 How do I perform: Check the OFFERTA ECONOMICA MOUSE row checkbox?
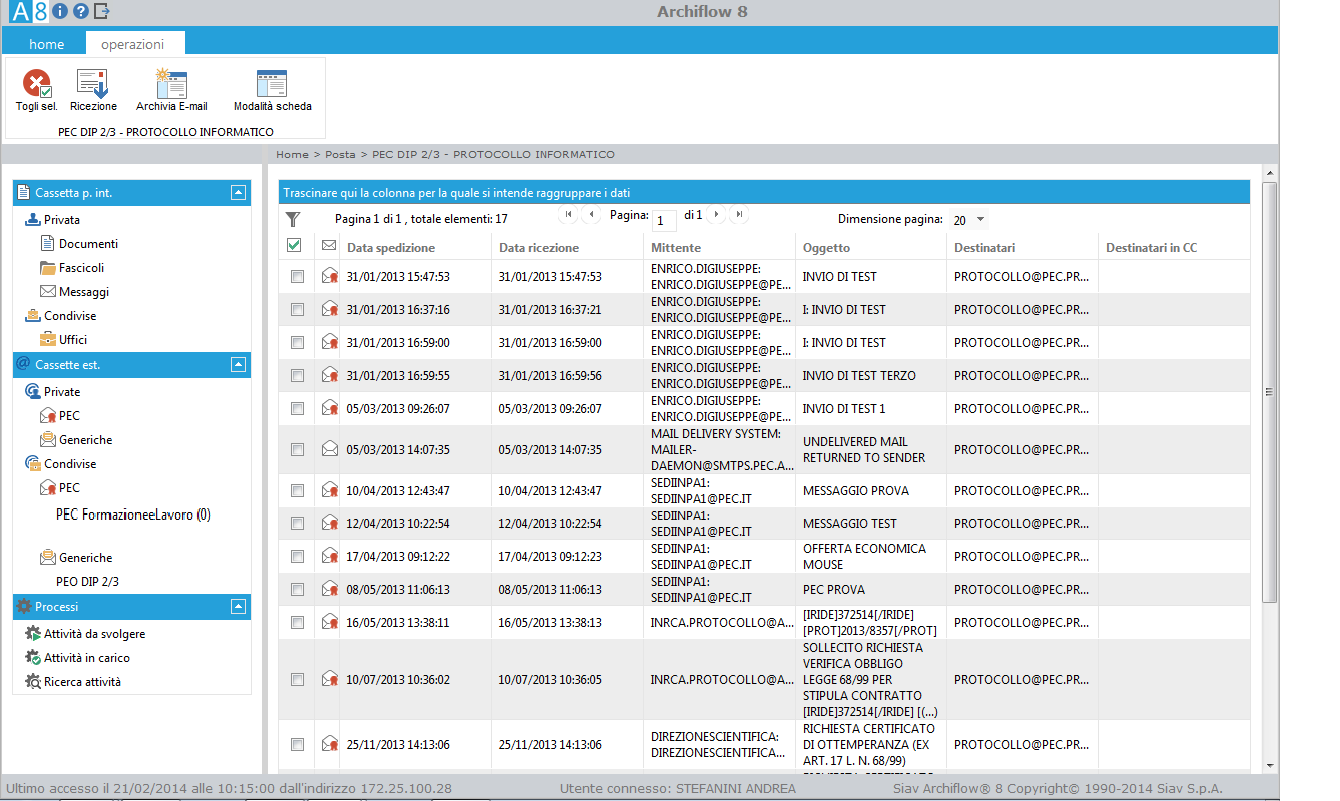297,556
